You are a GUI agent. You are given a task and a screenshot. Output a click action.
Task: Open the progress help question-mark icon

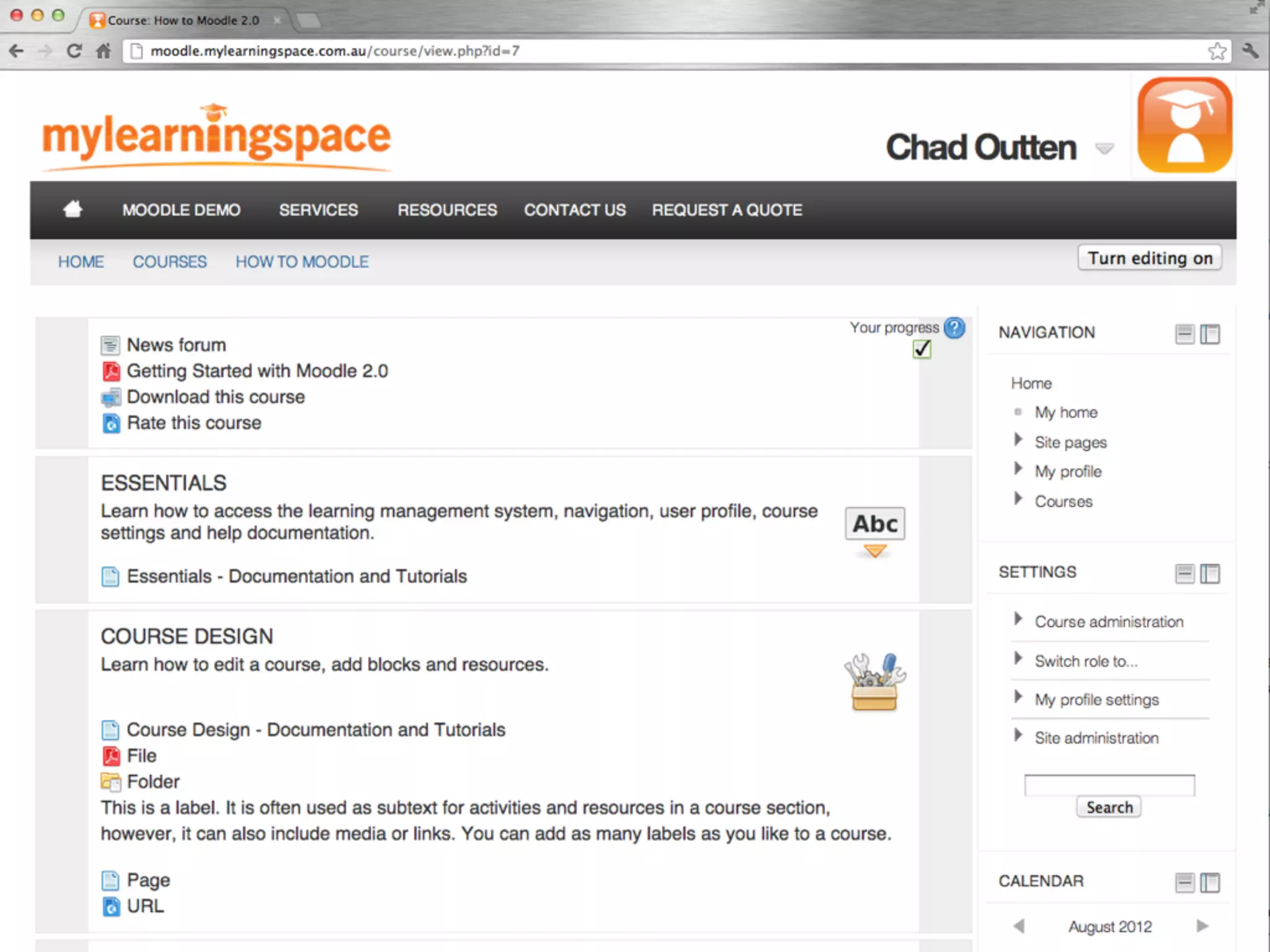click(954, 328)
